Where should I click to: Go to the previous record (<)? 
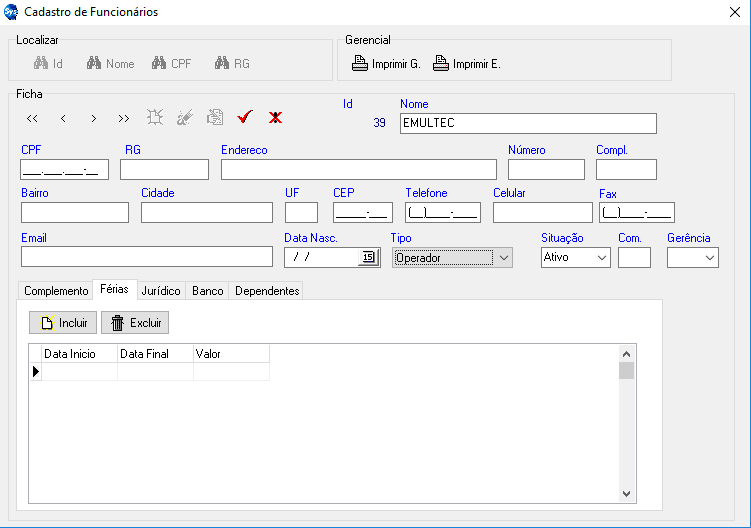(x=63, y=118)
